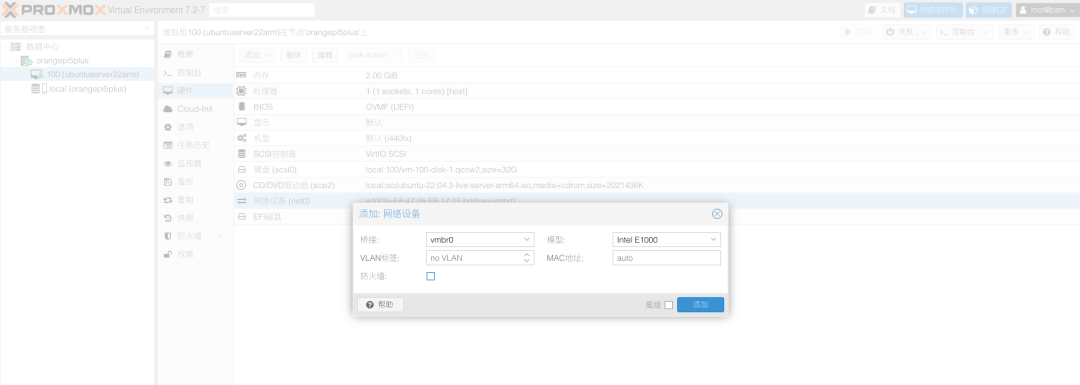
Task: Click the 启动 start button
Action: [x=860, y=32]
